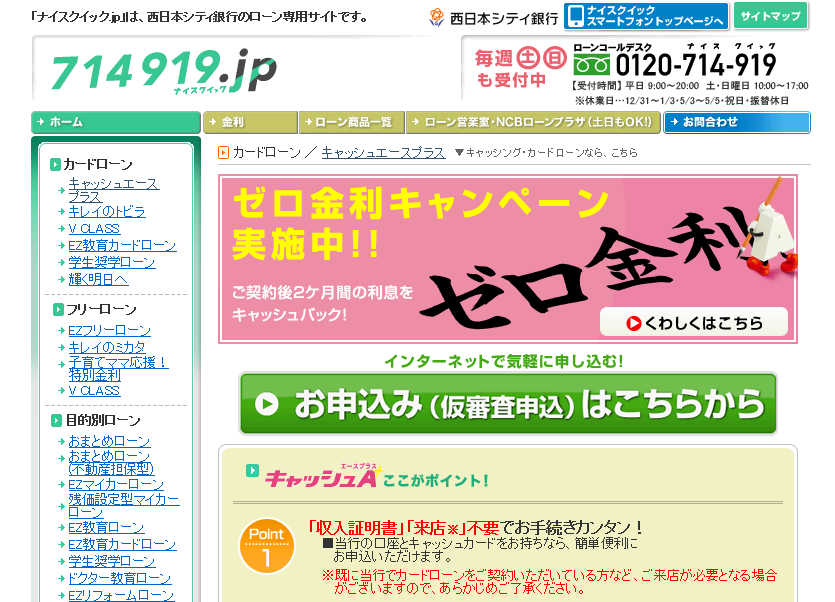Viewport: 835px width, 602px height.
Task: Click the arrow bullet beside キレイのトビラ
Action: coord(61,211)
